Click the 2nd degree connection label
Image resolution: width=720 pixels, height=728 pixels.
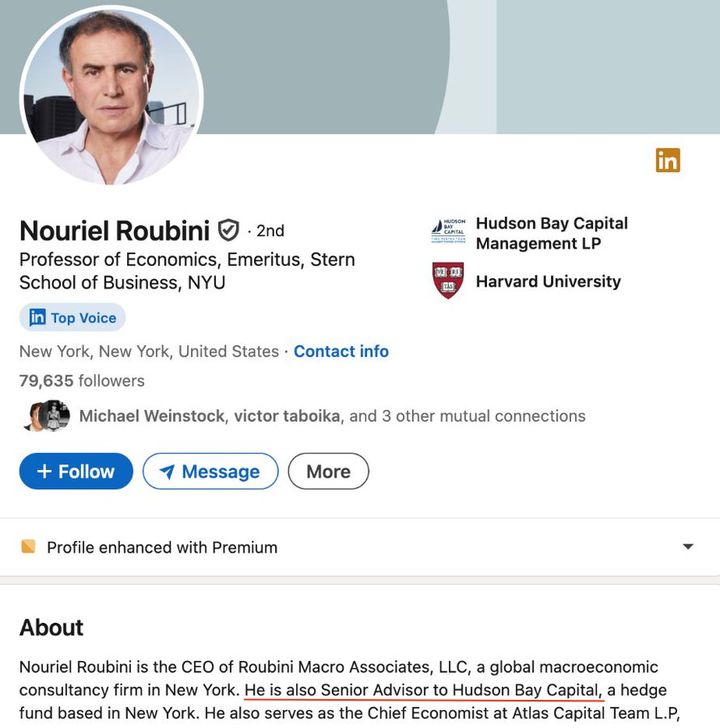pos(270,231)
